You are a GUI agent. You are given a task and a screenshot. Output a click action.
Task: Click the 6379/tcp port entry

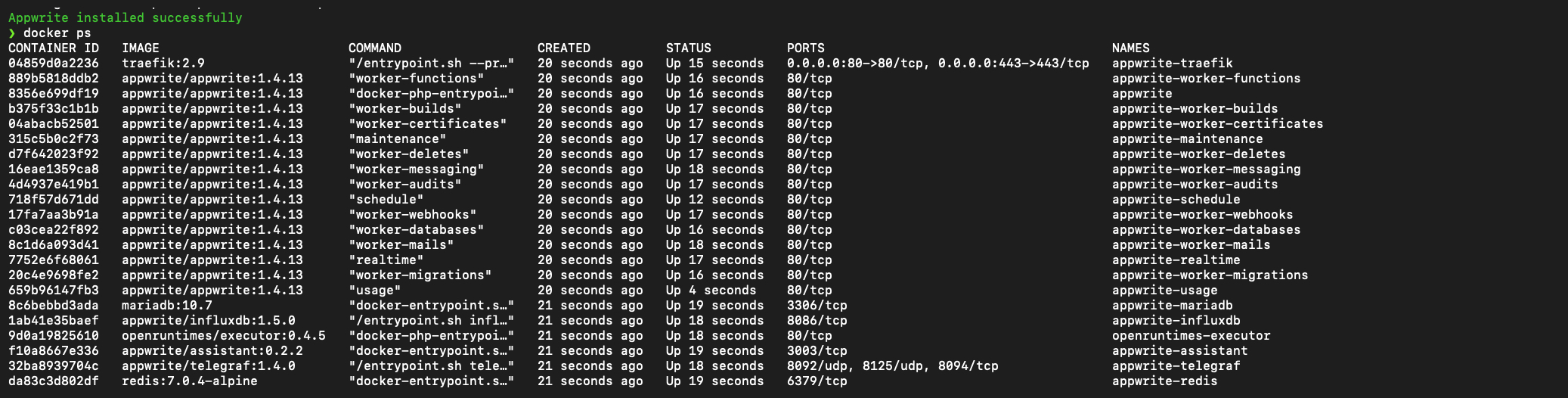[x=817, y=381]
